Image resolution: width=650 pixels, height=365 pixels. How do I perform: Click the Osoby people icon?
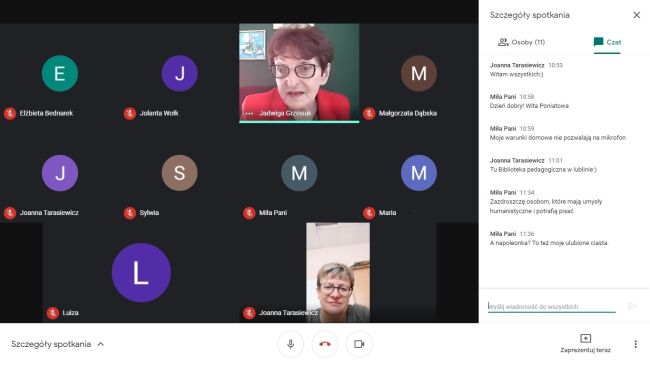point(503,42)
